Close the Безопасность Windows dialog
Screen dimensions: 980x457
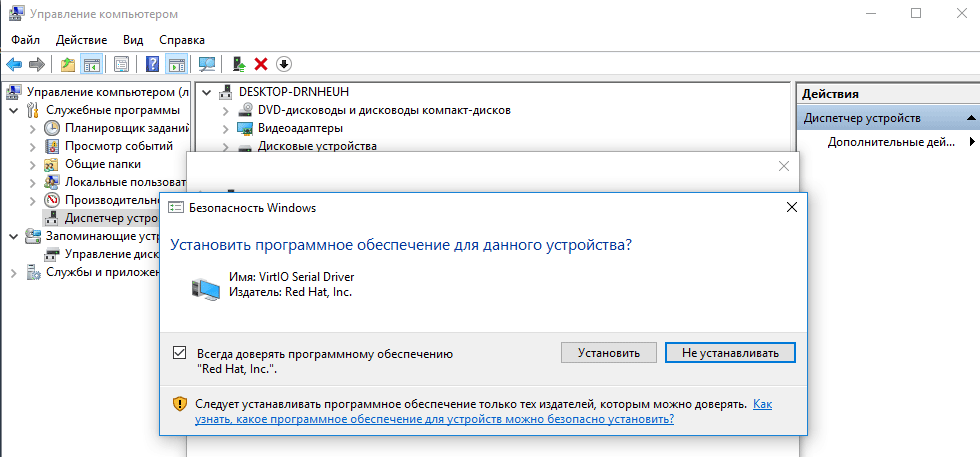click(x=791, y=208)
